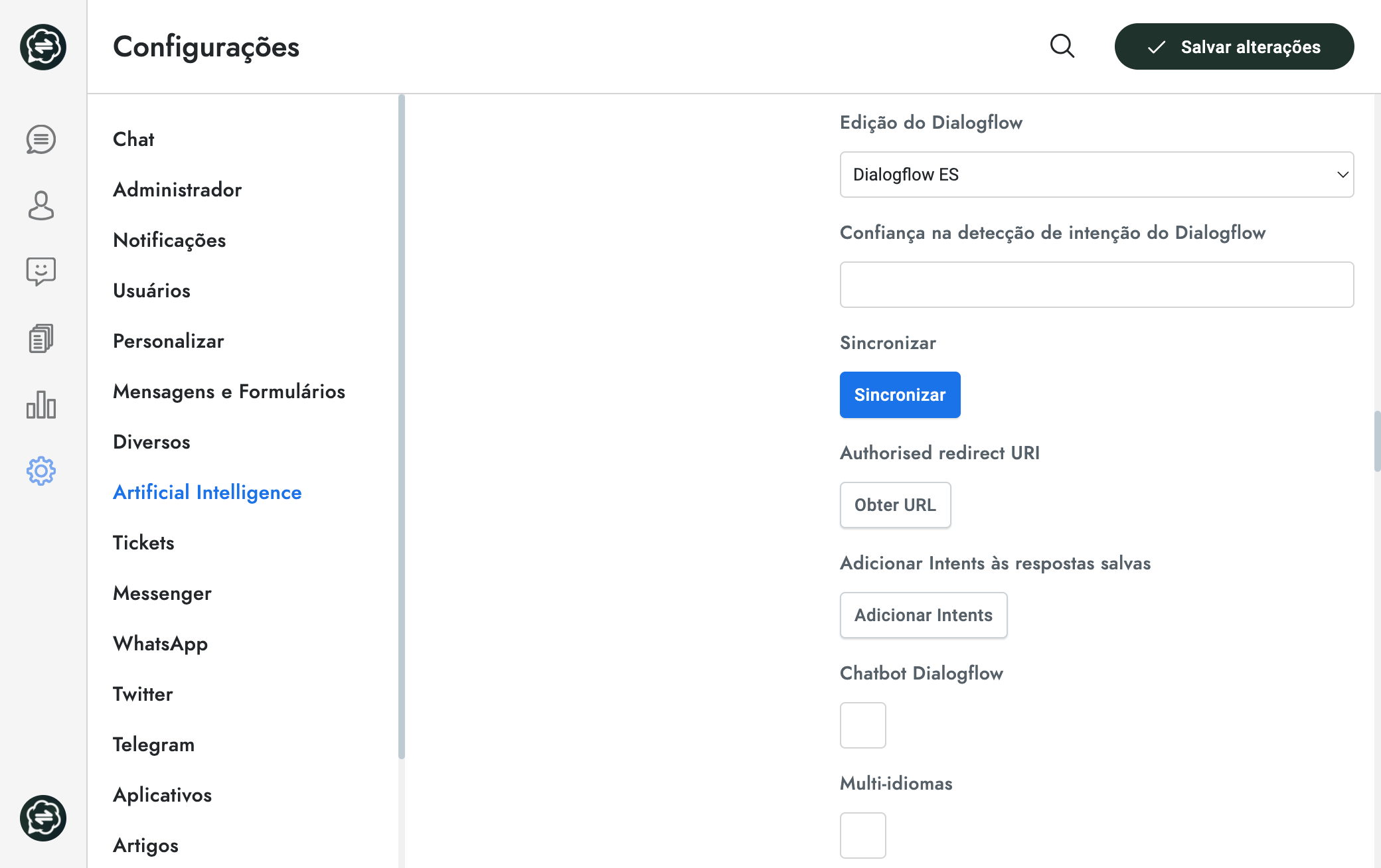This screenshot has height=868, width=1381.
Task: Open the Diversos settings section
Action: point(151,442)
